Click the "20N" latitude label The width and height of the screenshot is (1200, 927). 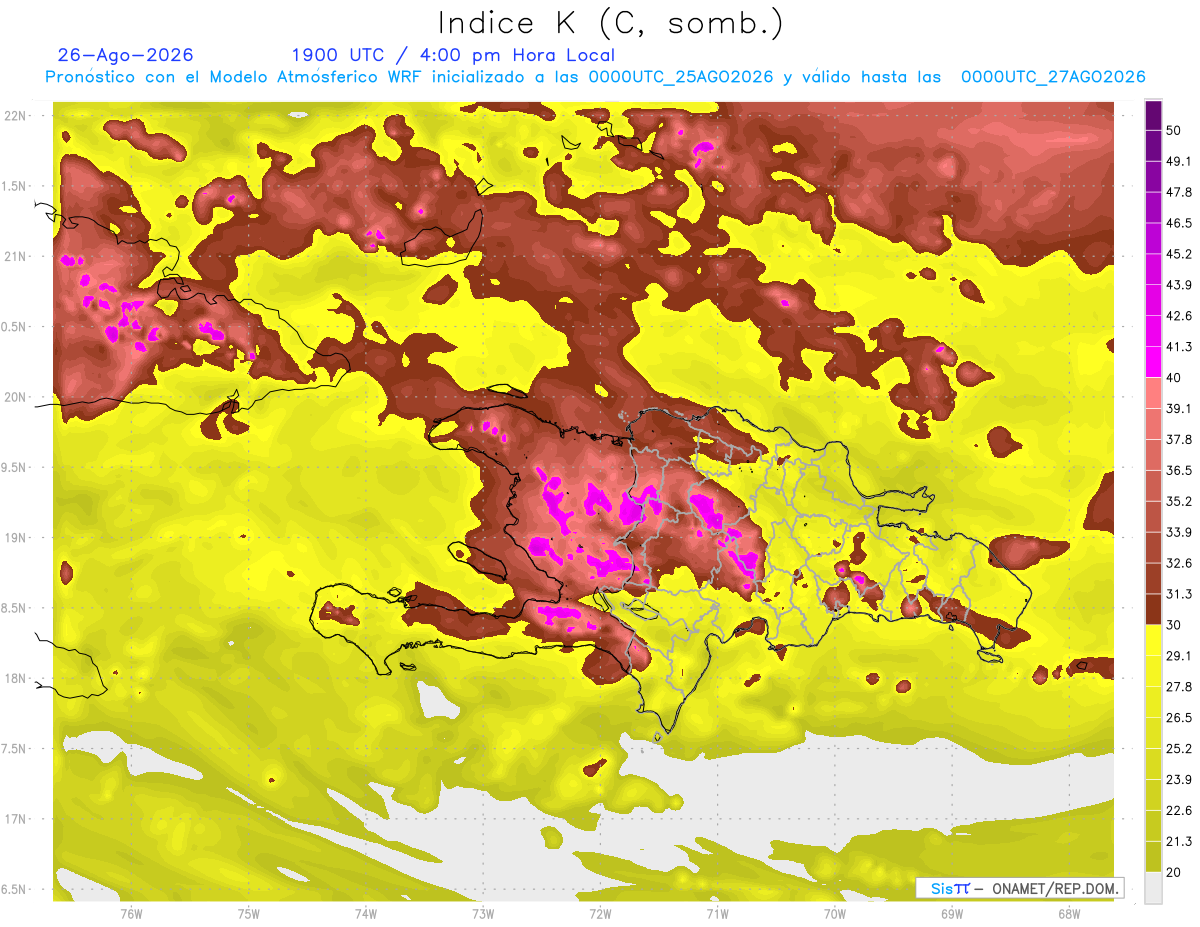[x=15, y=397]
